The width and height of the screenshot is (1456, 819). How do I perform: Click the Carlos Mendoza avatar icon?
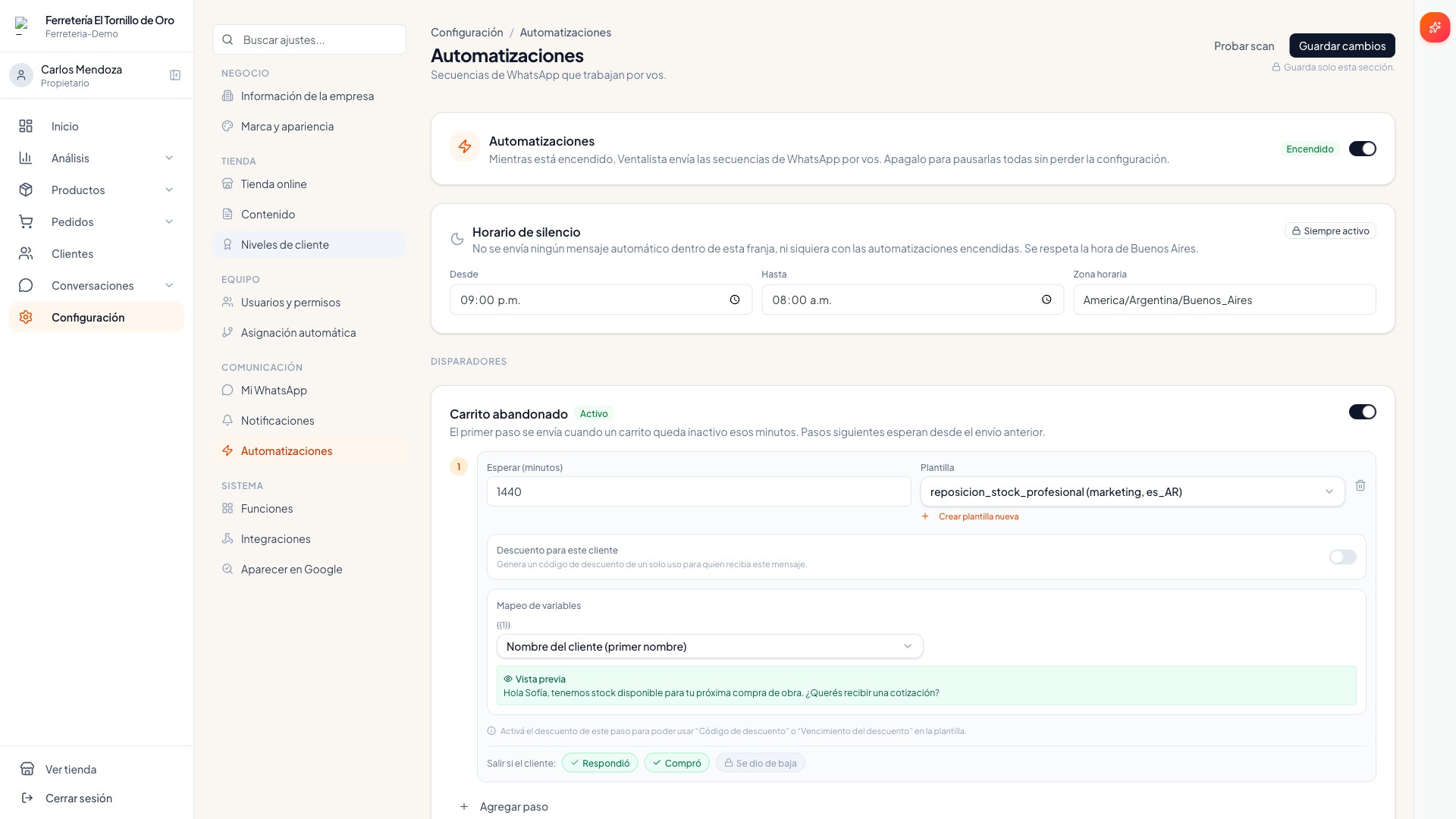(x=21, y=75)
